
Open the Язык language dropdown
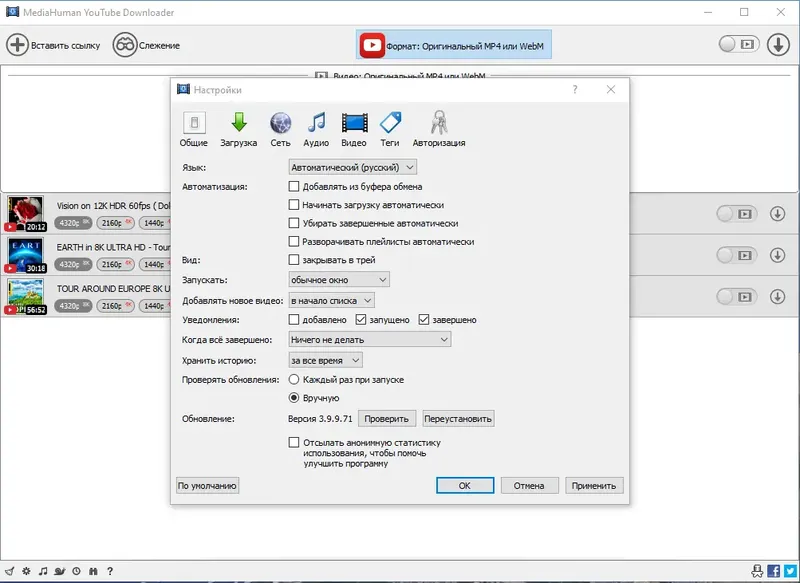tap(353, 167)
